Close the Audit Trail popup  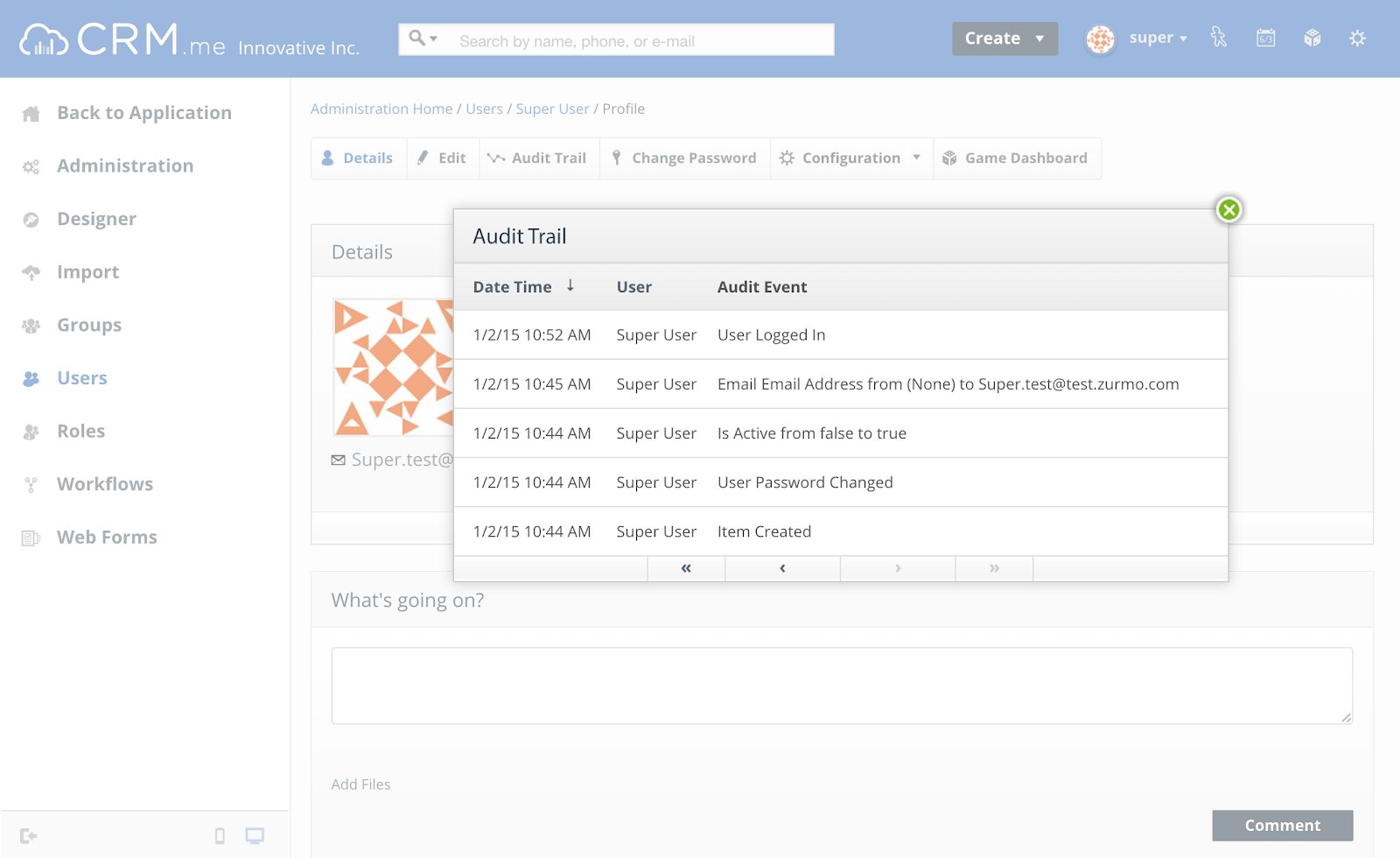(x=1229, y=210)
